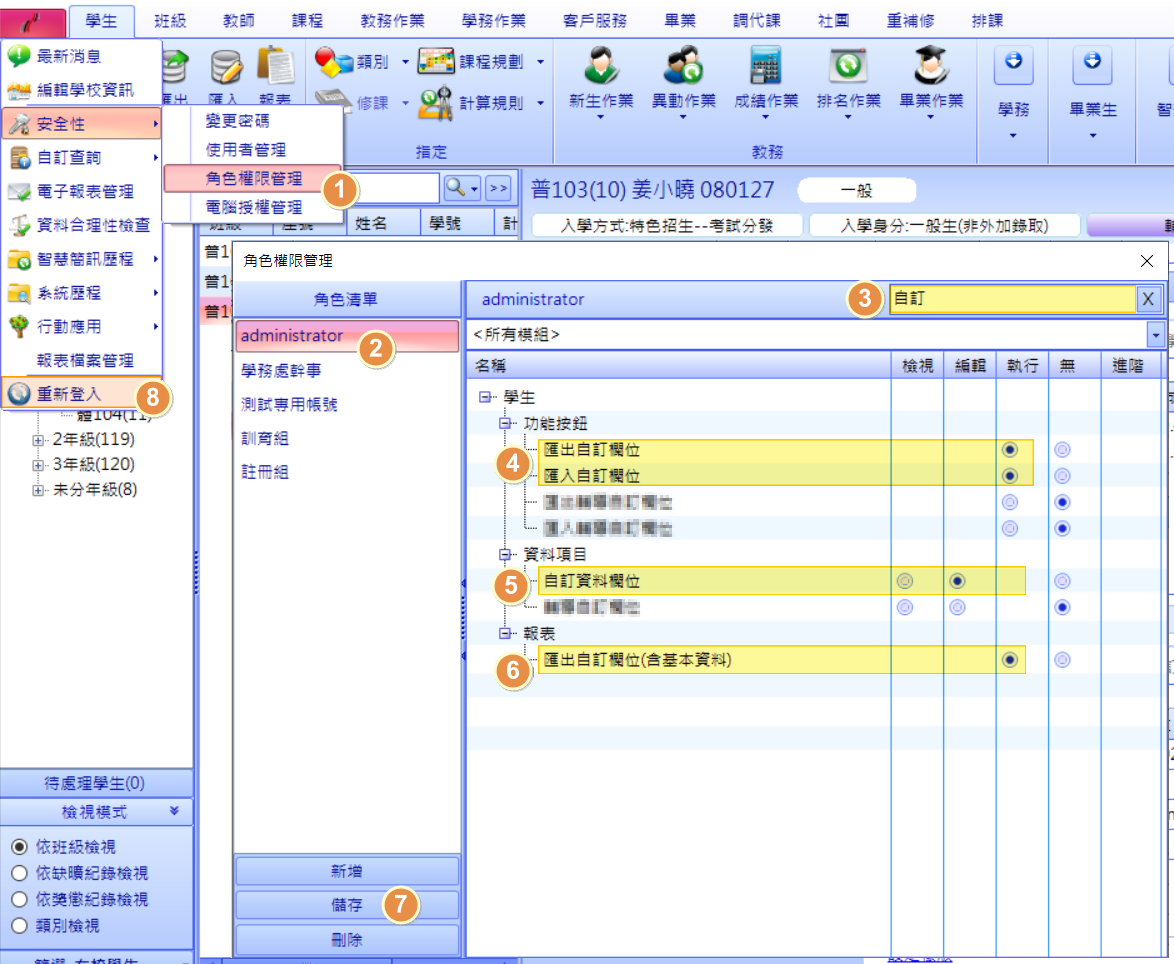Click the 新增 role button
This screenshot has height=964, width=1174.
347,871
